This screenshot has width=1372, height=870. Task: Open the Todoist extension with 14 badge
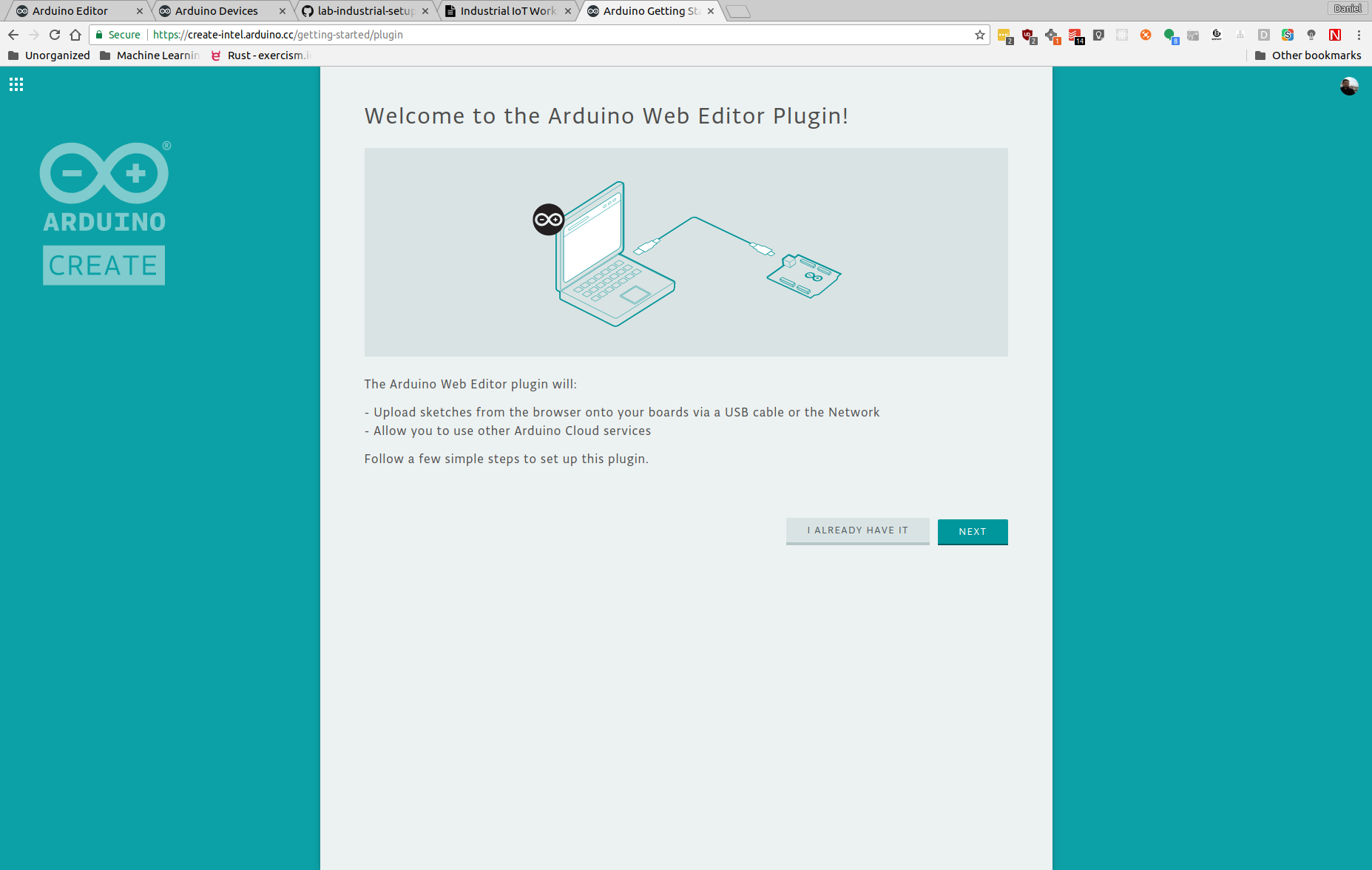point(1075,35)
